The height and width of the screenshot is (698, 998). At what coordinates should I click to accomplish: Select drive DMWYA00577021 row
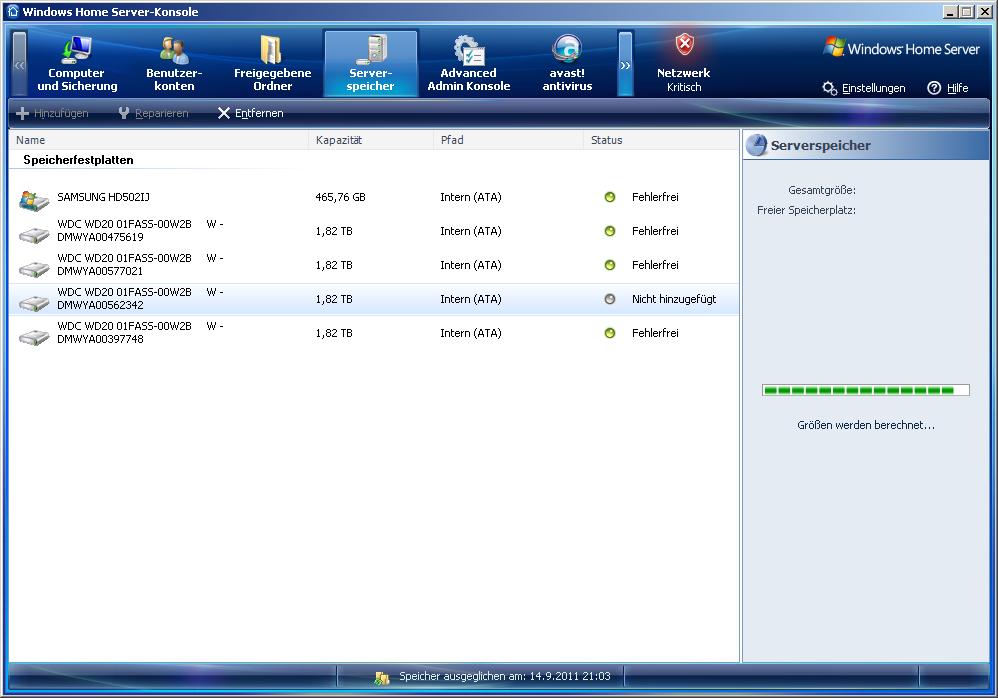click(x=374, y=265)
